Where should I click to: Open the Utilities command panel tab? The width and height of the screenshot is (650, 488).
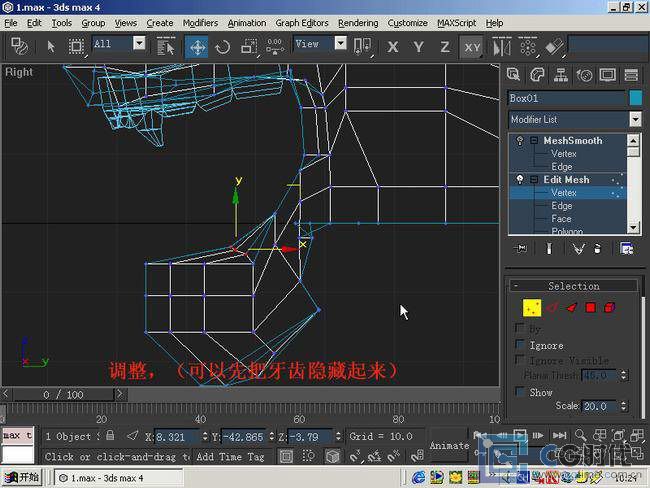point(631,75)
